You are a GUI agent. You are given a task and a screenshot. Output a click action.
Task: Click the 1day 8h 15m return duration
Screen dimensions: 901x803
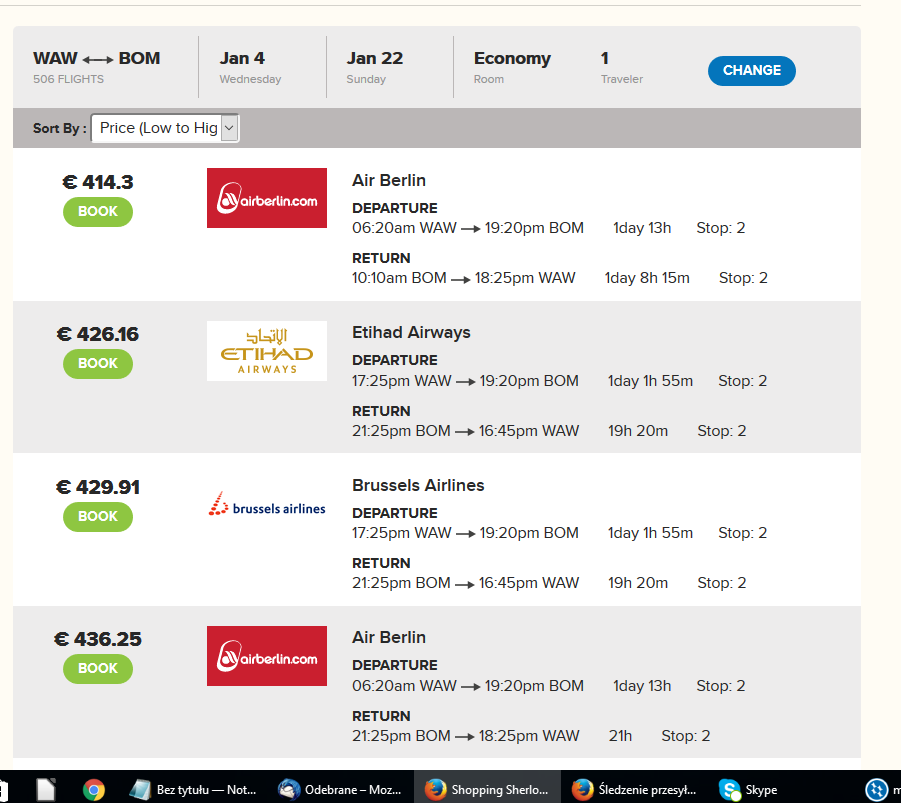(646, 278)
